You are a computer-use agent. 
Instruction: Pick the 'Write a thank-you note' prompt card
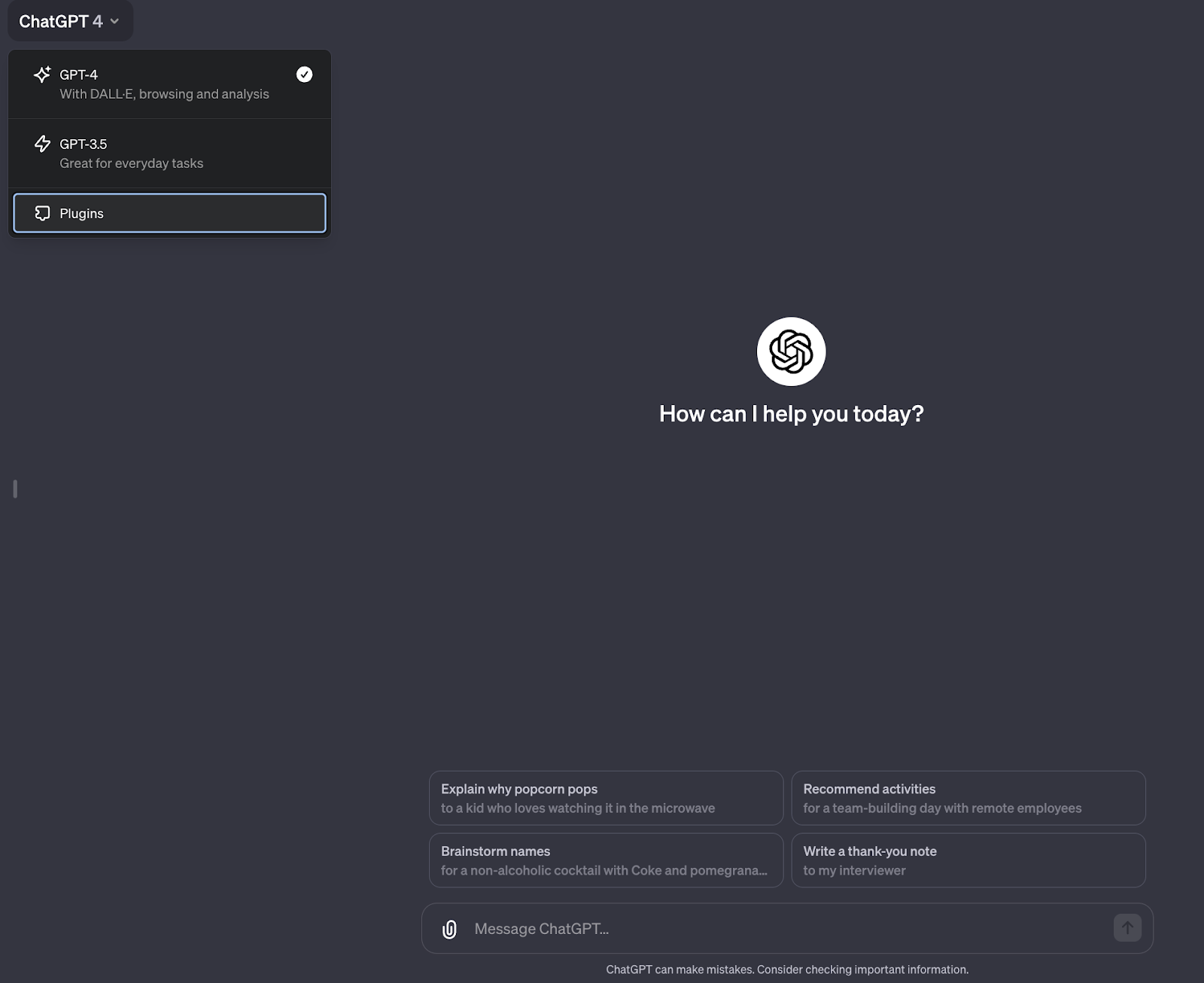point(968,860)
